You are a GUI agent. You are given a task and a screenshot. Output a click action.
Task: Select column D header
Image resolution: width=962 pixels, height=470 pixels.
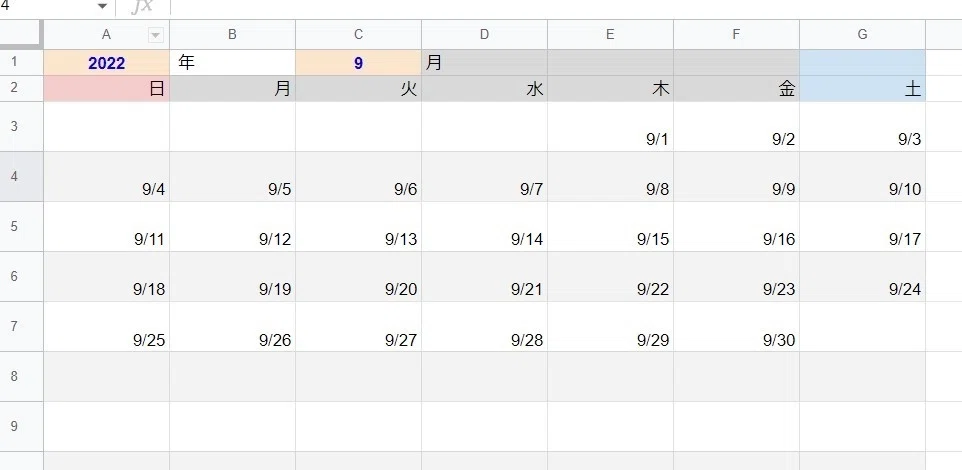(485, 35)
